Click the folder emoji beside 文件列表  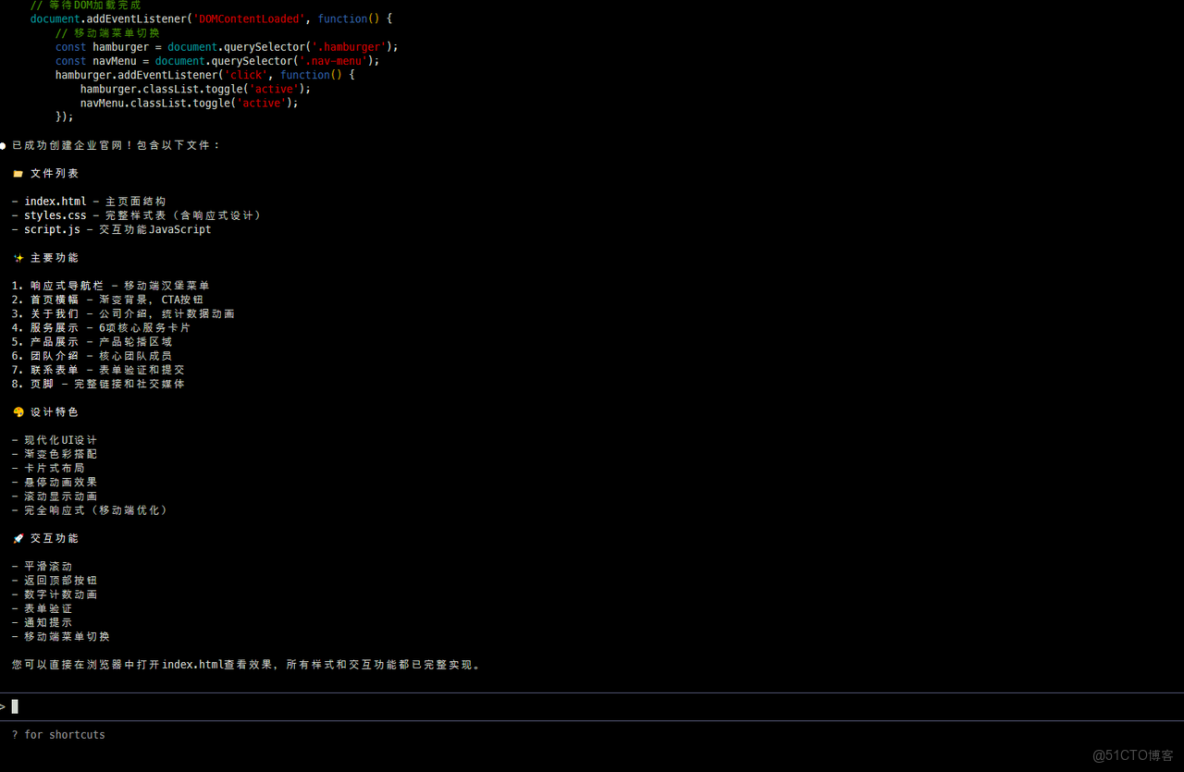click(18, 174)
